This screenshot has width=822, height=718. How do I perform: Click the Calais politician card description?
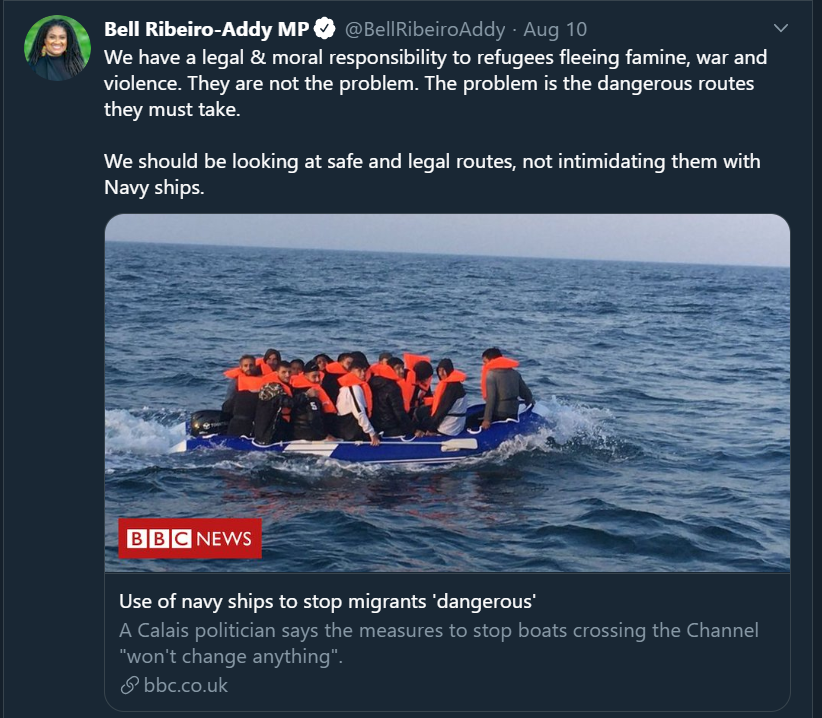pyautogui.click(x=439, y=643)
